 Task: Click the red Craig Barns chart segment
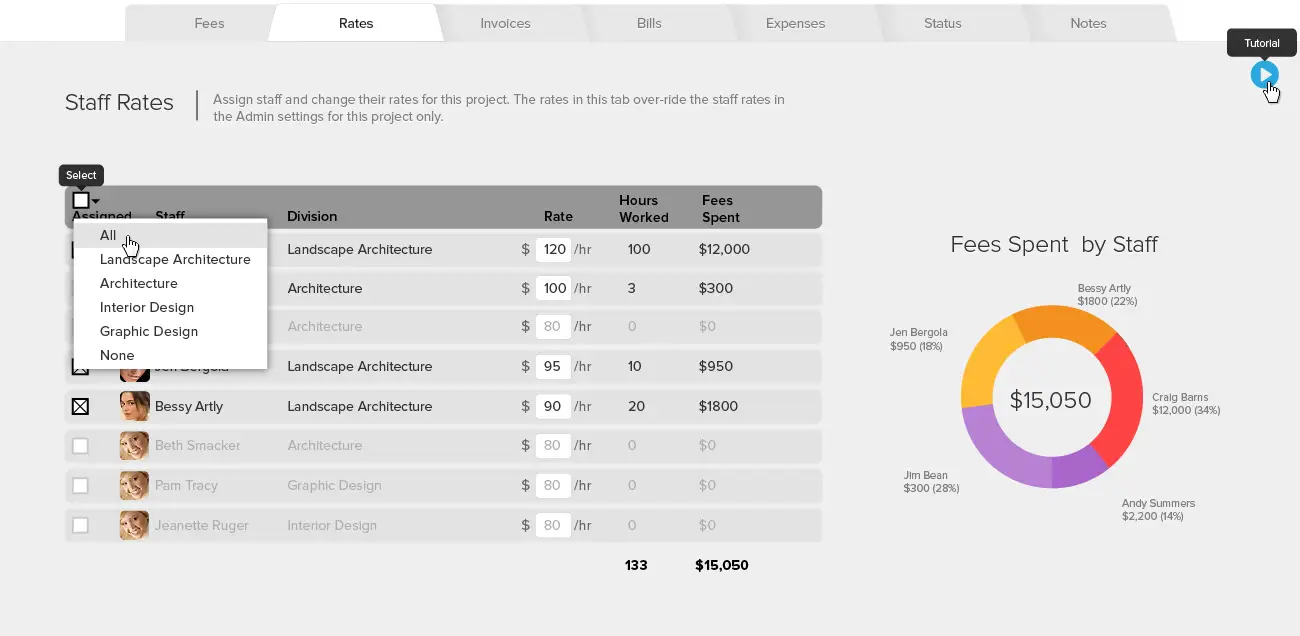point(1116,397)
